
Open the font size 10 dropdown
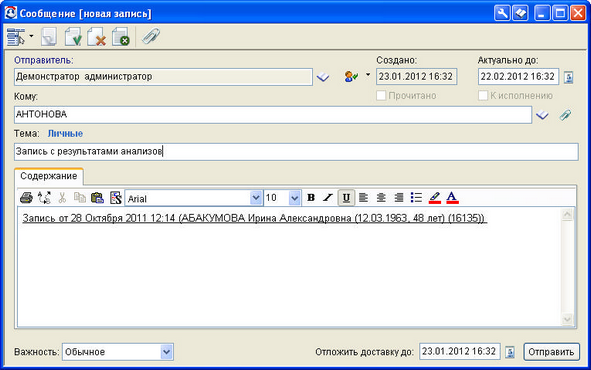tap(294, 198)
